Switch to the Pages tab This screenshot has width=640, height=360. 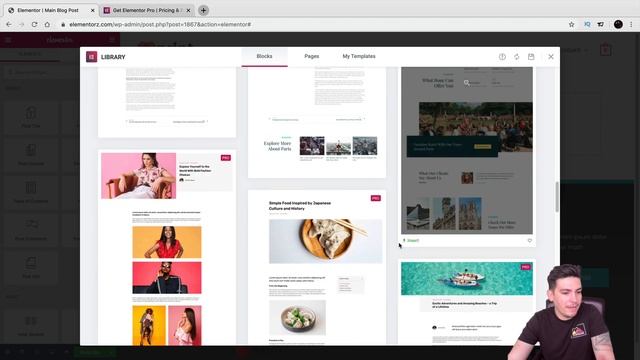311,56
